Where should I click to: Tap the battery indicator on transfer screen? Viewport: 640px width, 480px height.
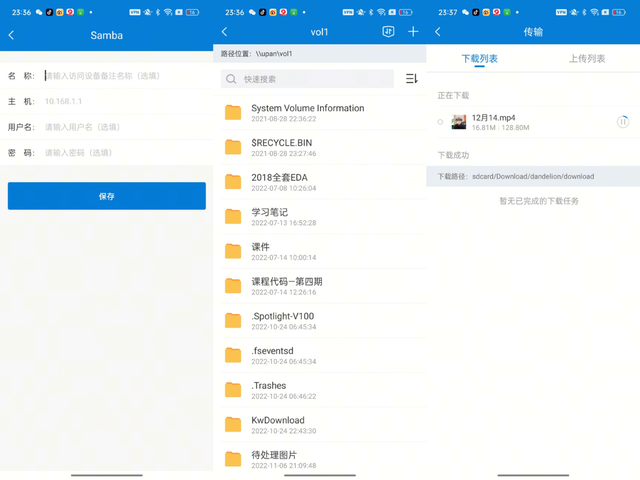(618, 12)
